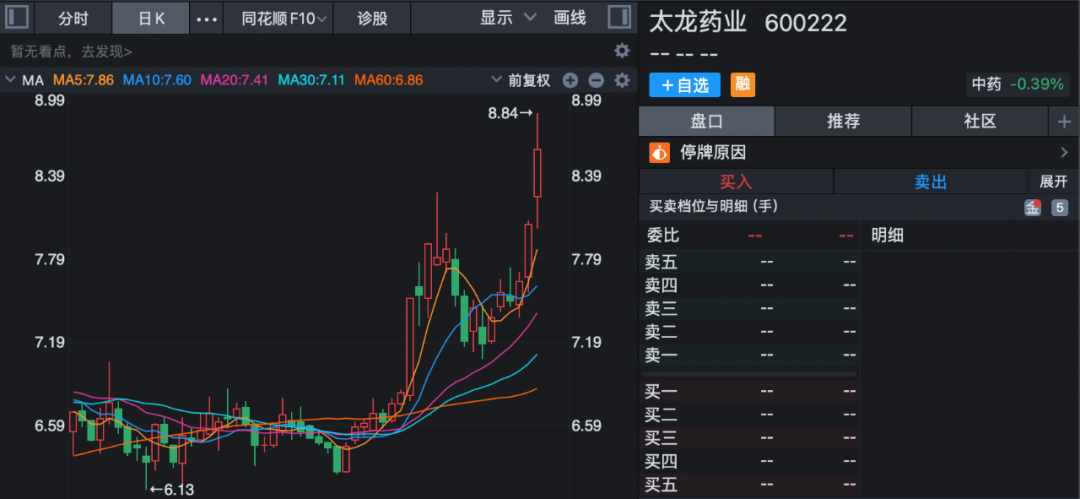Toggle the right sidebar panel icon

619,17
